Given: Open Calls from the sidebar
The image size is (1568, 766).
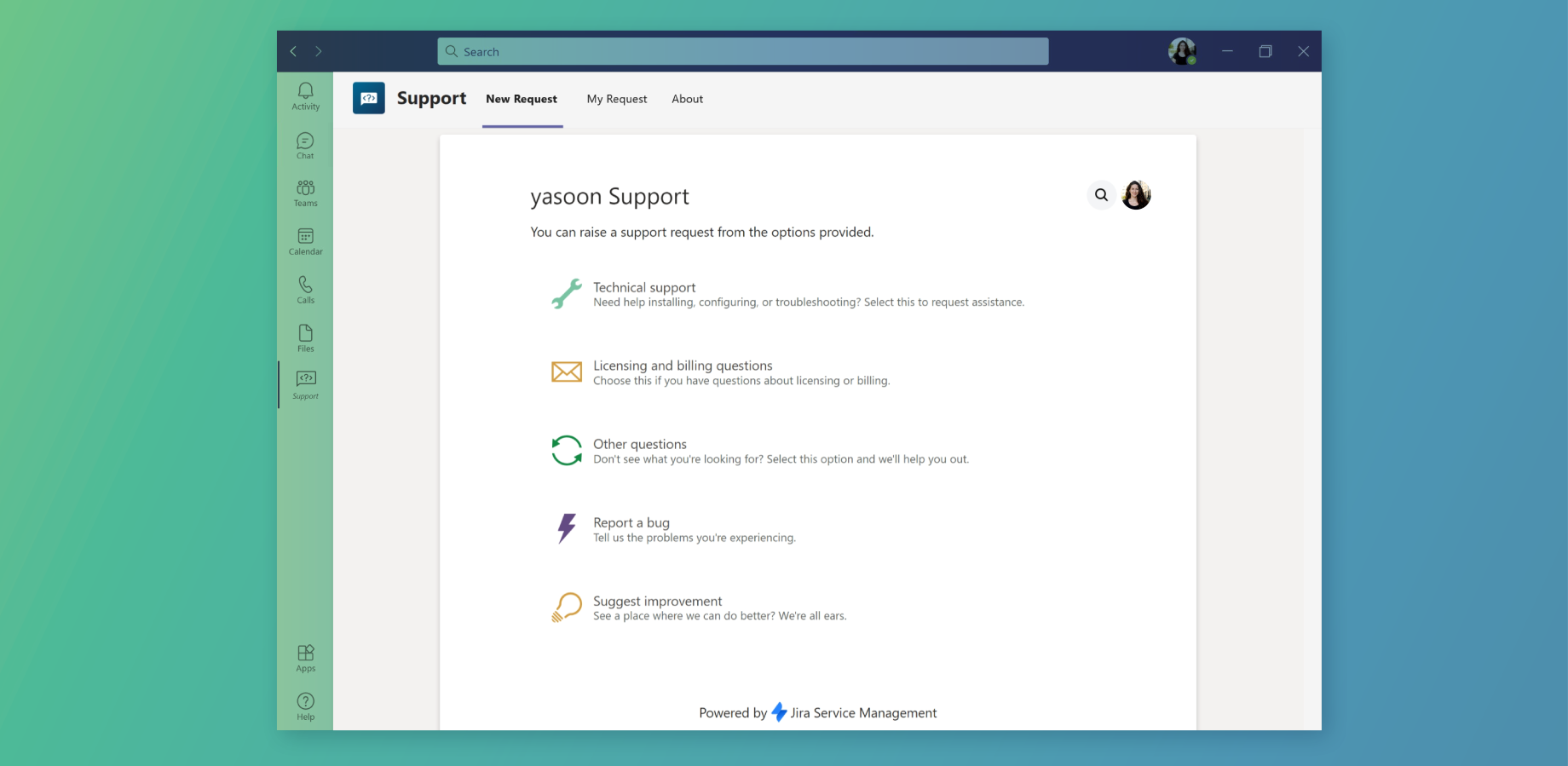Looking at the screenshot, I should coord(305,290).
